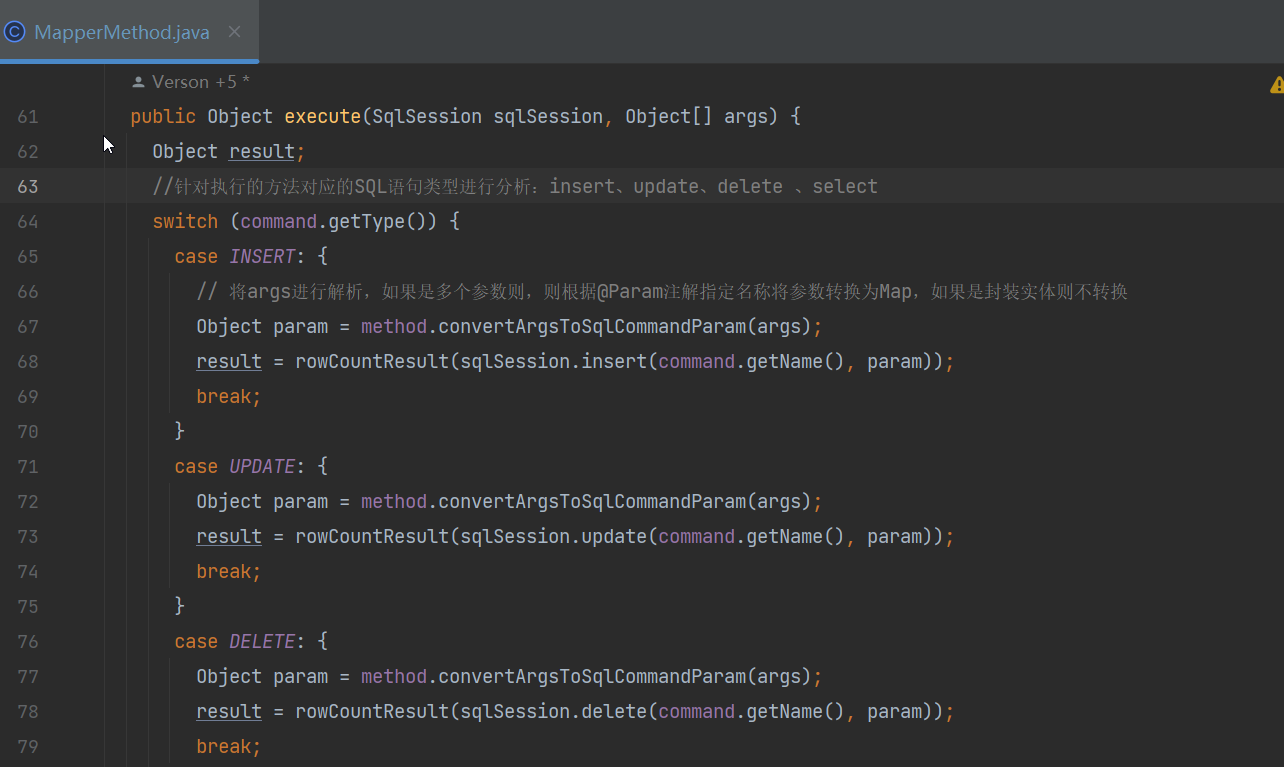Viewport: 1284px width, 767px height.
Task: Click the SQL comment on line 63
Action: coord(515,187)
